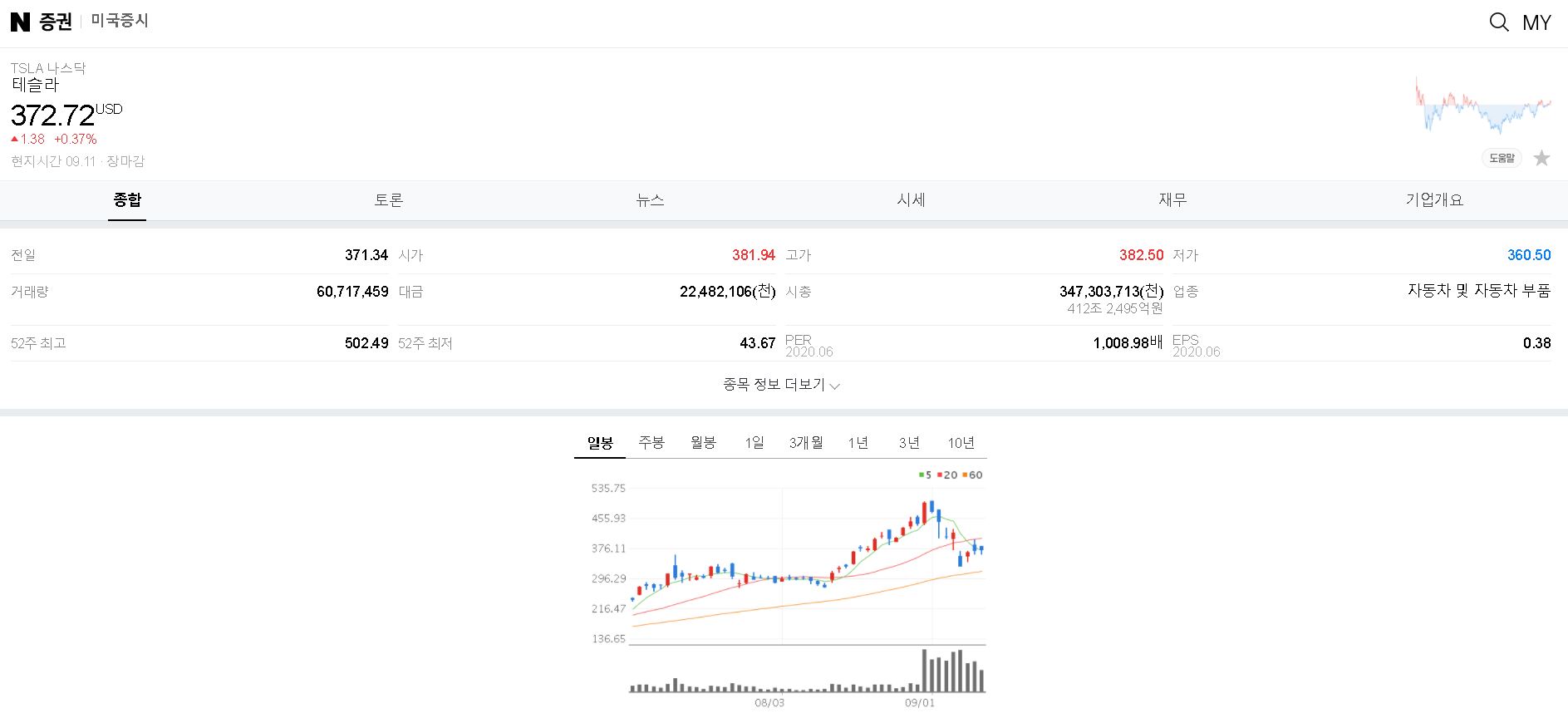This screenshot has height=723, width=1568.
Task: Click the EPS value 0.38
Action: pyautogui.click(x=1537, y=343)
